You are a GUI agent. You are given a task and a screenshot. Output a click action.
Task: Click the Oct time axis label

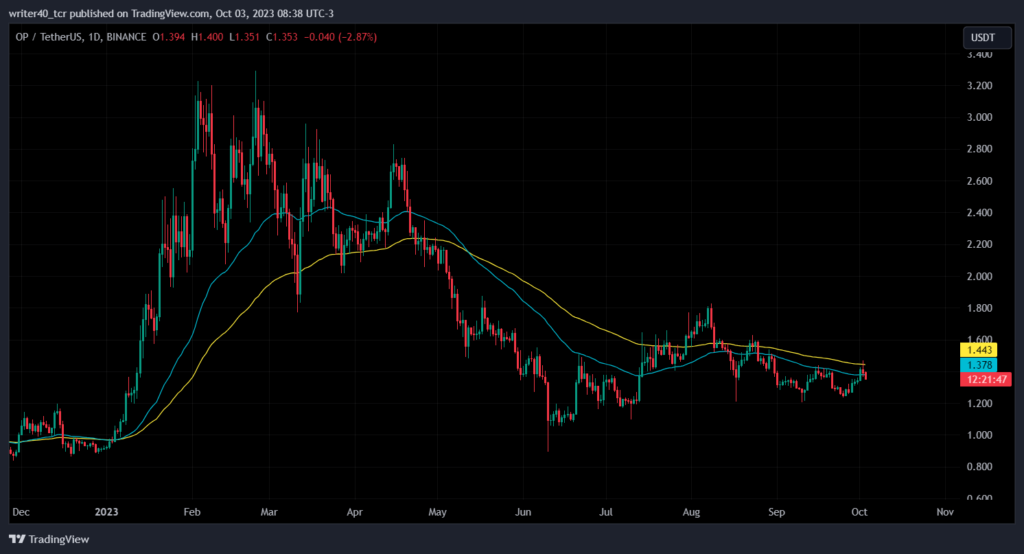859,512
